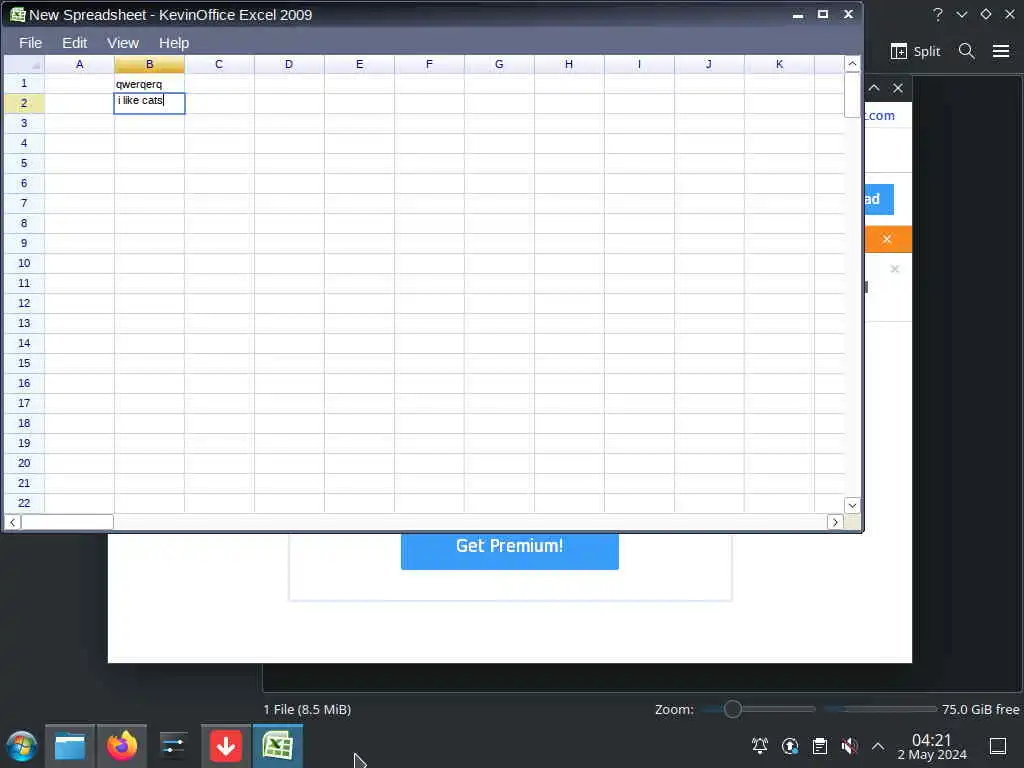This screenshot has height=768, width=1024.
Task: Select column F header
Action: pos(429,64)
